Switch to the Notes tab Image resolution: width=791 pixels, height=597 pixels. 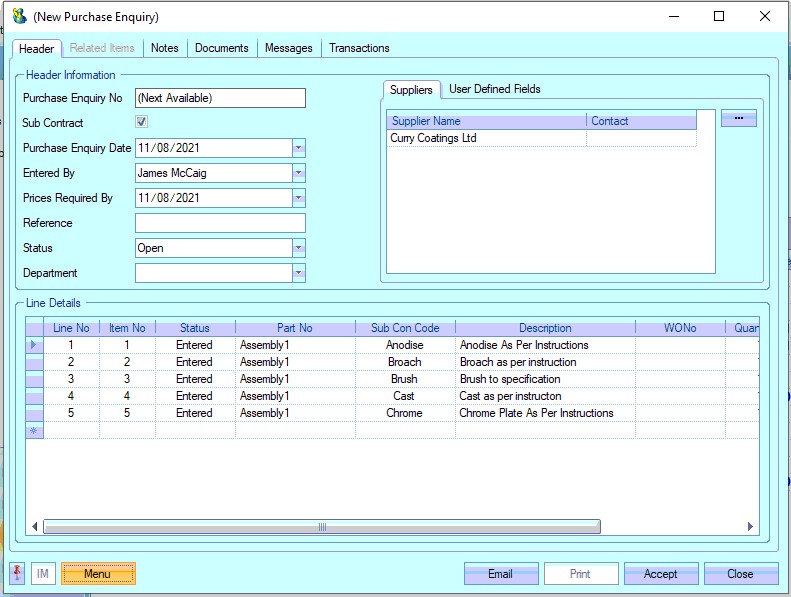(165, 48)
